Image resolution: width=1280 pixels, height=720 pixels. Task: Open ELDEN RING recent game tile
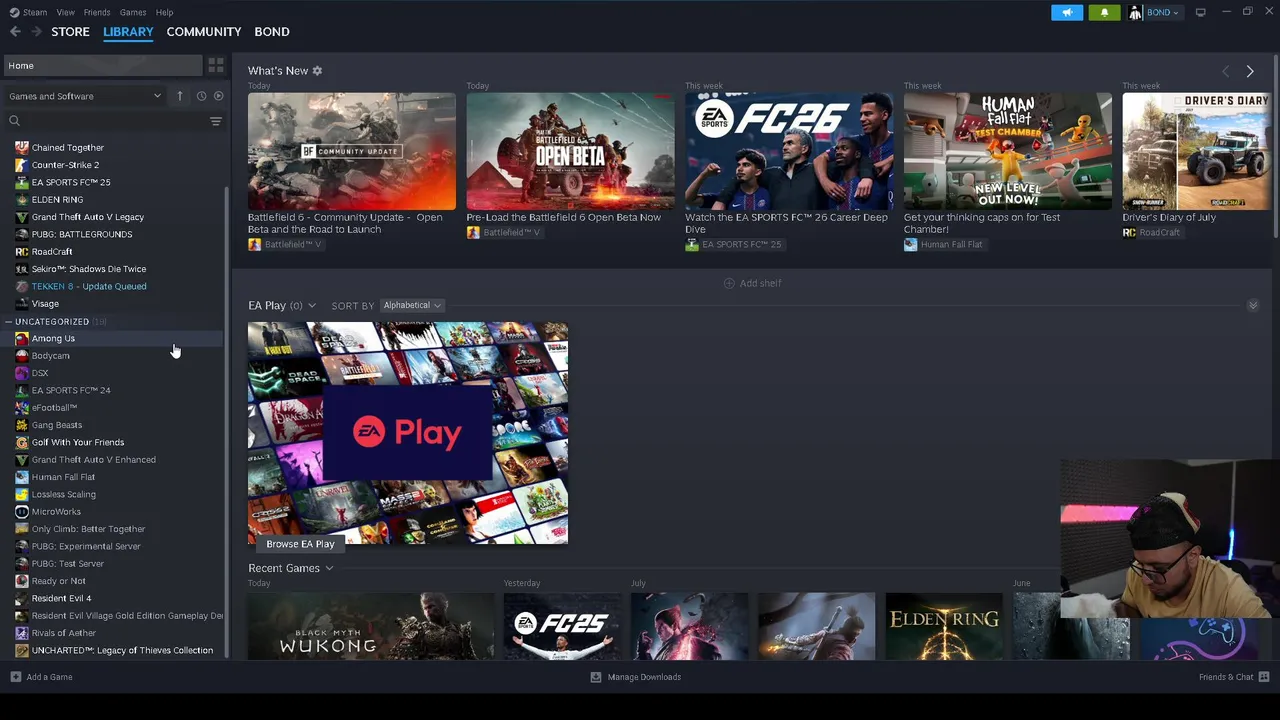pyautogui.click(x=944, y=626)
